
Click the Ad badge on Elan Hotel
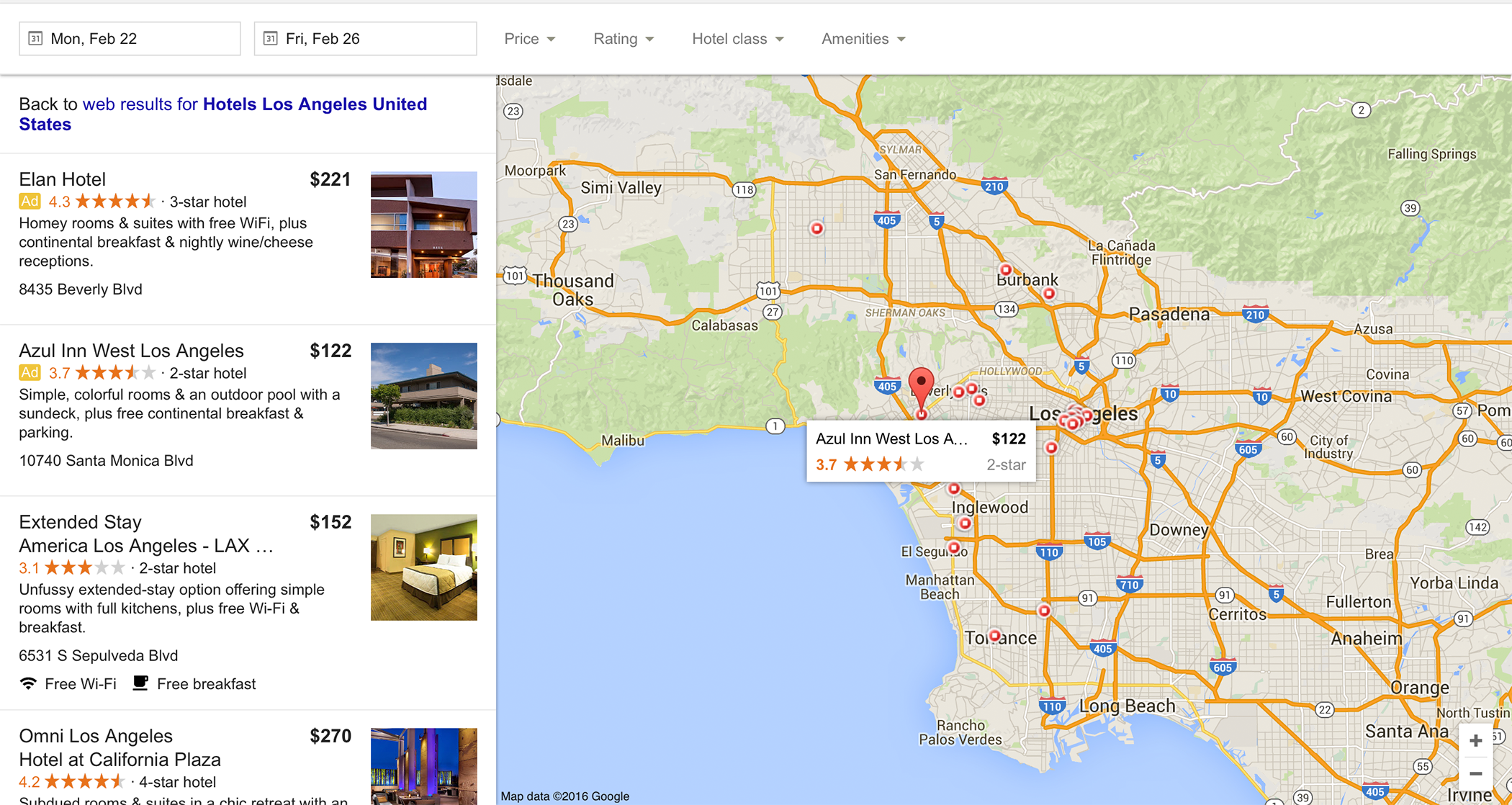[x=30, y=202]
